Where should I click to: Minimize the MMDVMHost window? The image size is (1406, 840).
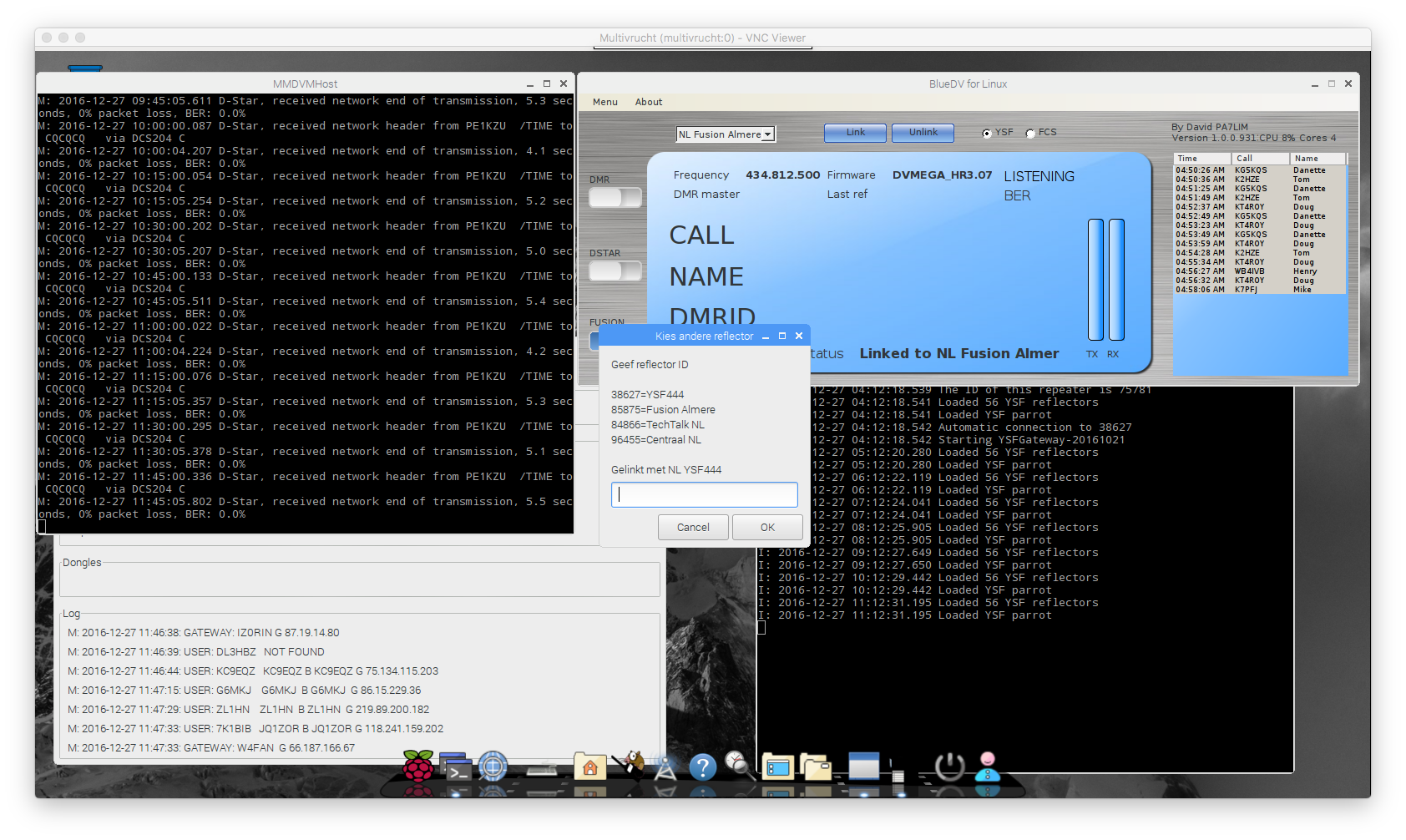pos(530,84)
